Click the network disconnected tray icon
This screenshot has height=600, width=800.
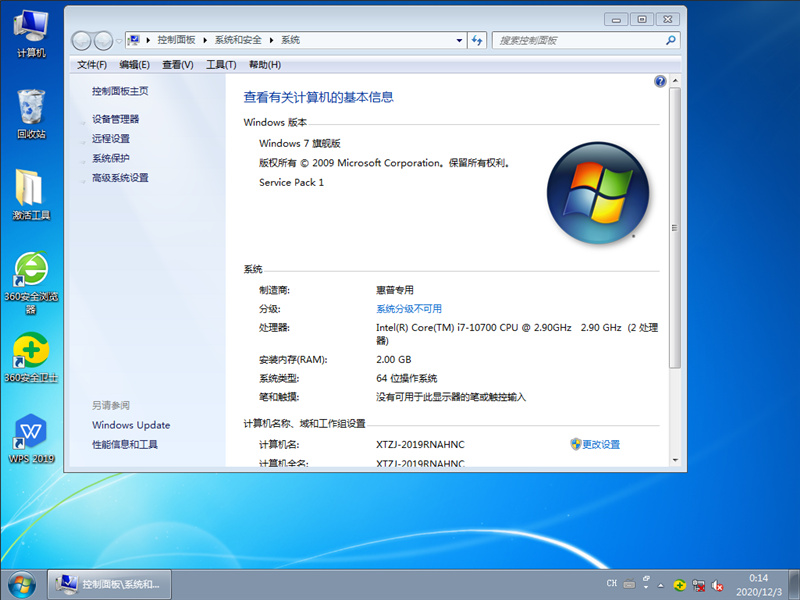[x=698, y=585]
